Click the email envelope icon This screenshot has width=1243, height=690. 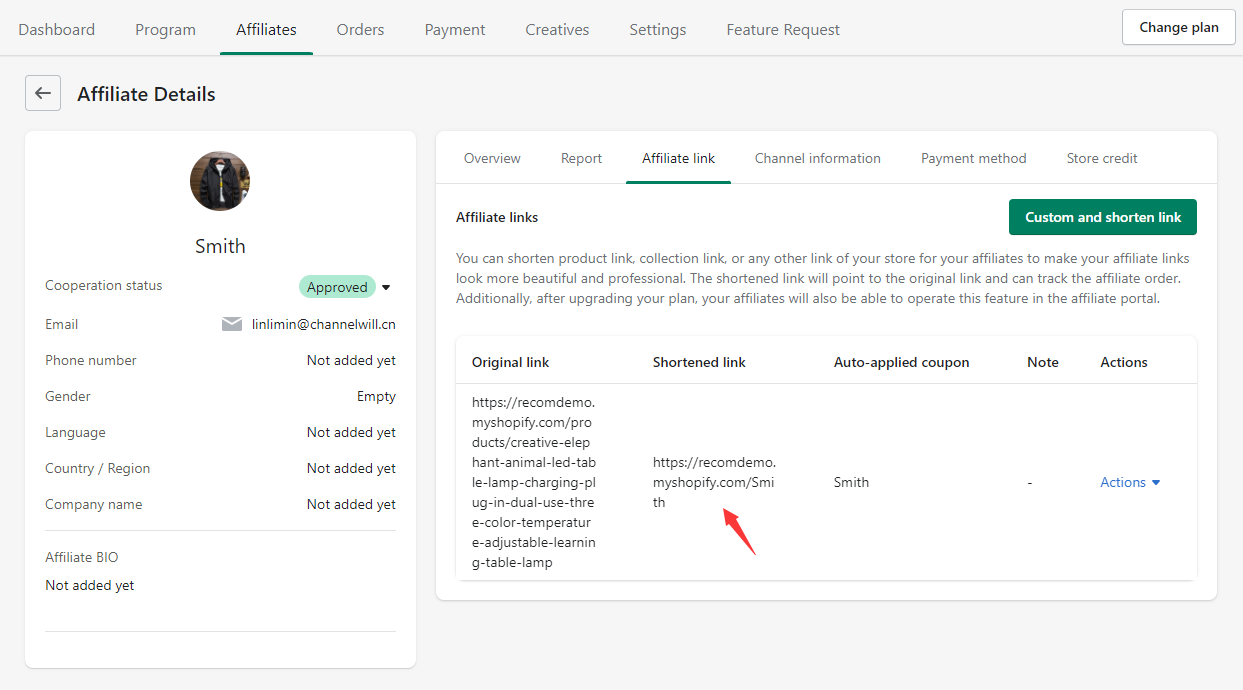(x=232, y=324)
